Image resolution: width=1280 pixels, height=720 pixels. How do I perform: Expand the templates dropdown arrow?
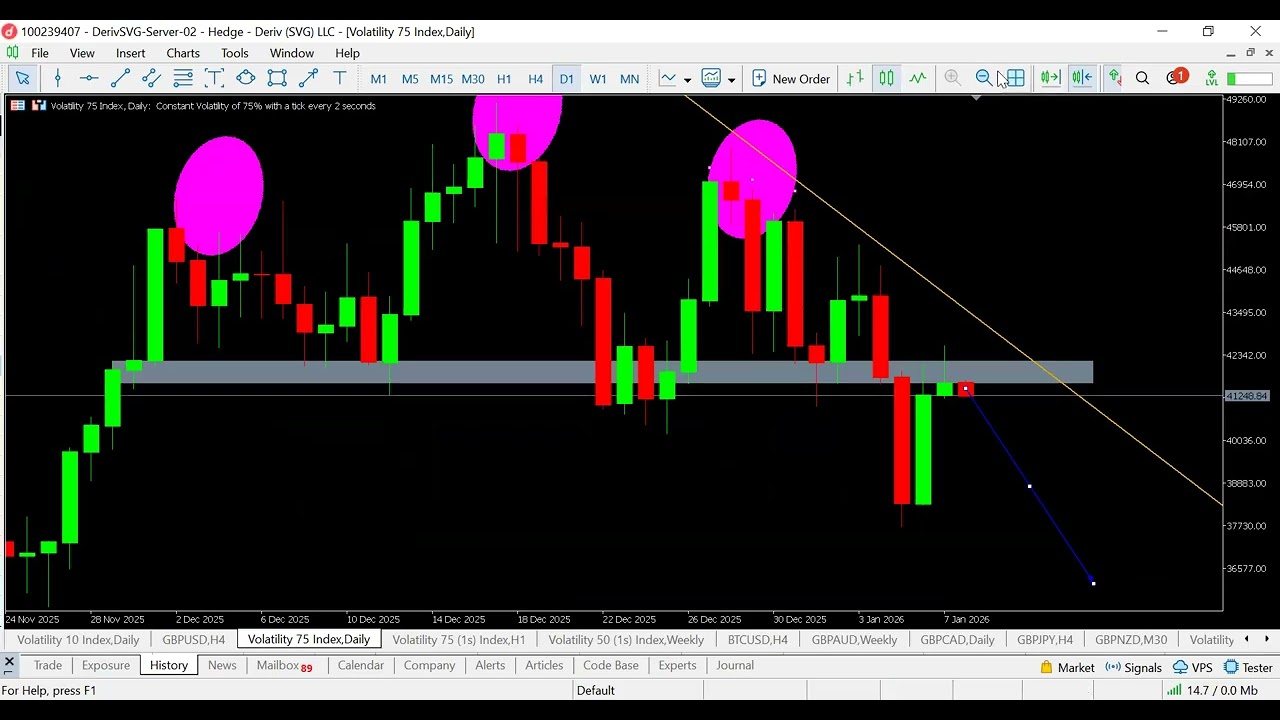pos(731,79)
